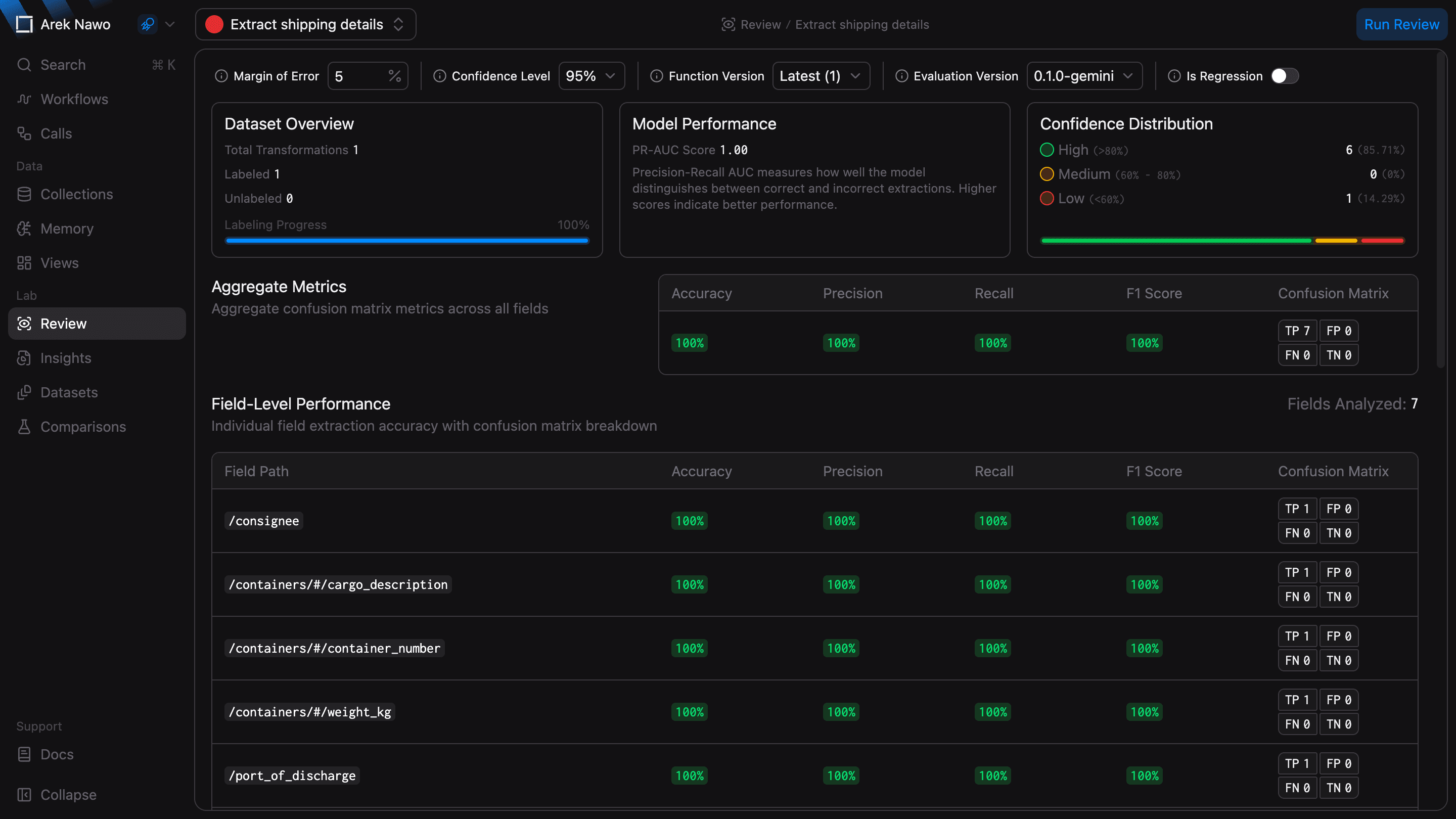The image size is (1456, 819).
Task: Click the Collapse sidebar icon
Action: [24, 795]
